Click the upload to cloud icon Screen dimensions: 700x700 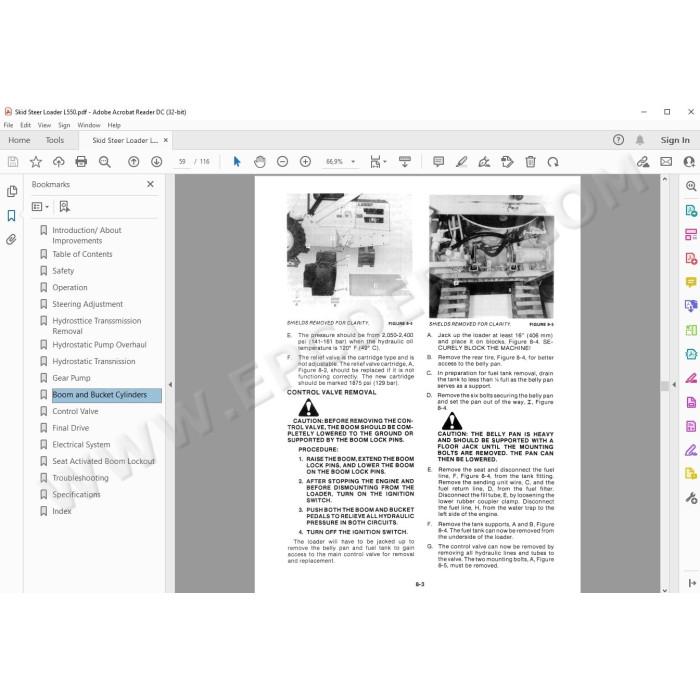click(x=58, y=162)
